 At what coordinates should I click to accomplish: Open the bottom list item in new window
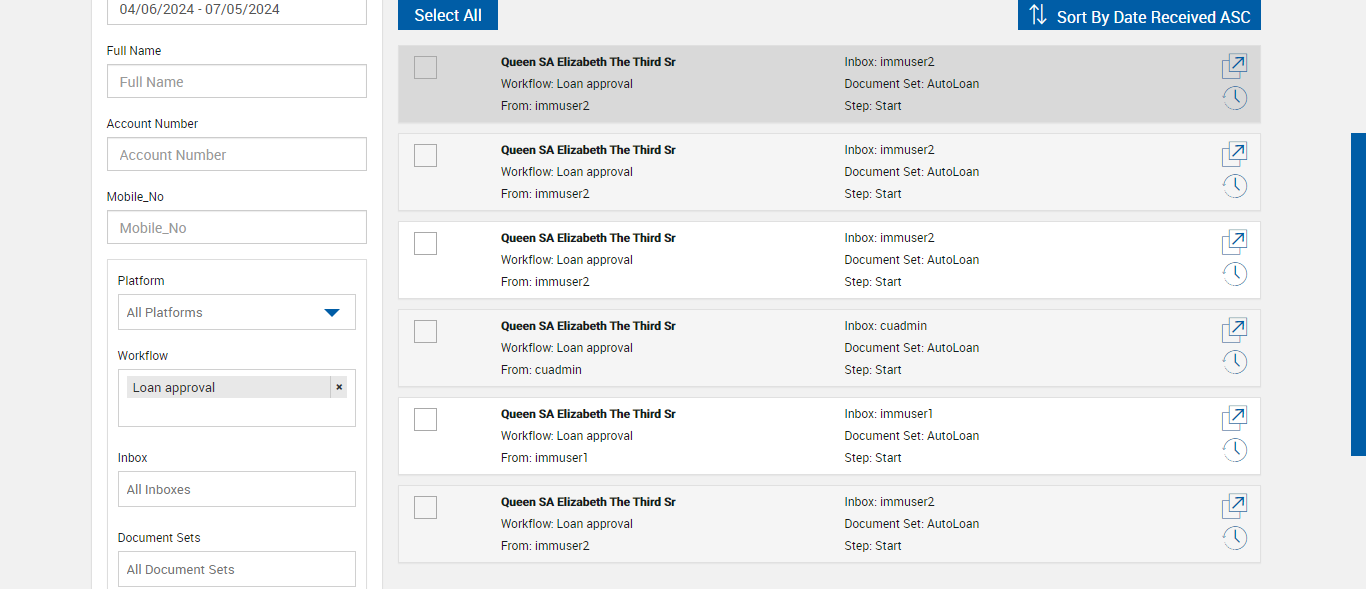tap(1234, 506)
